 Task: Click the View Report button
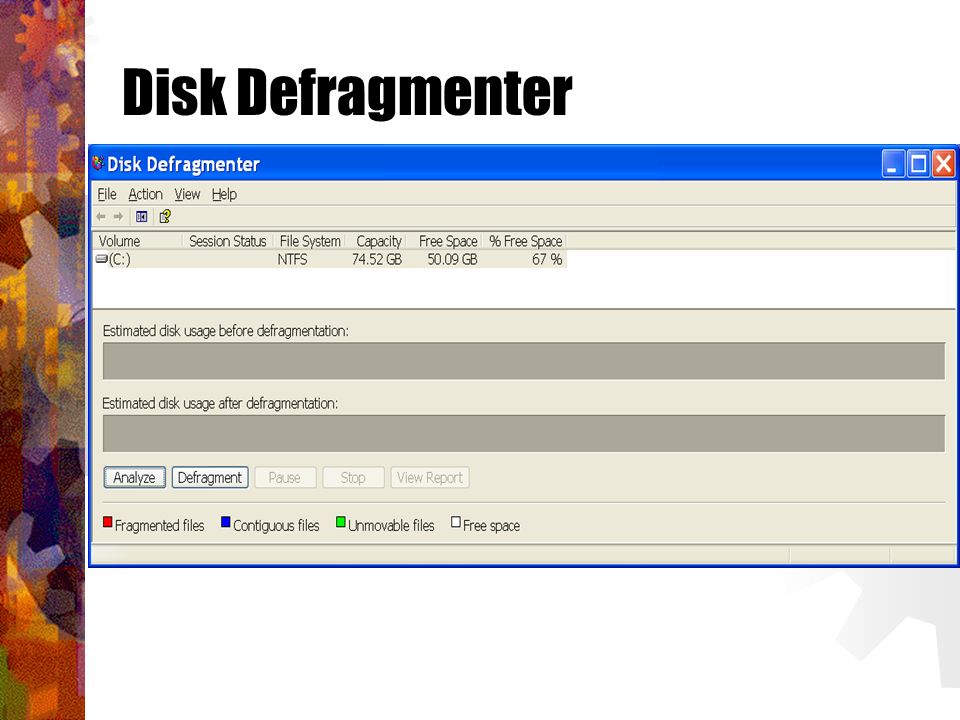(x=430, y=478)
